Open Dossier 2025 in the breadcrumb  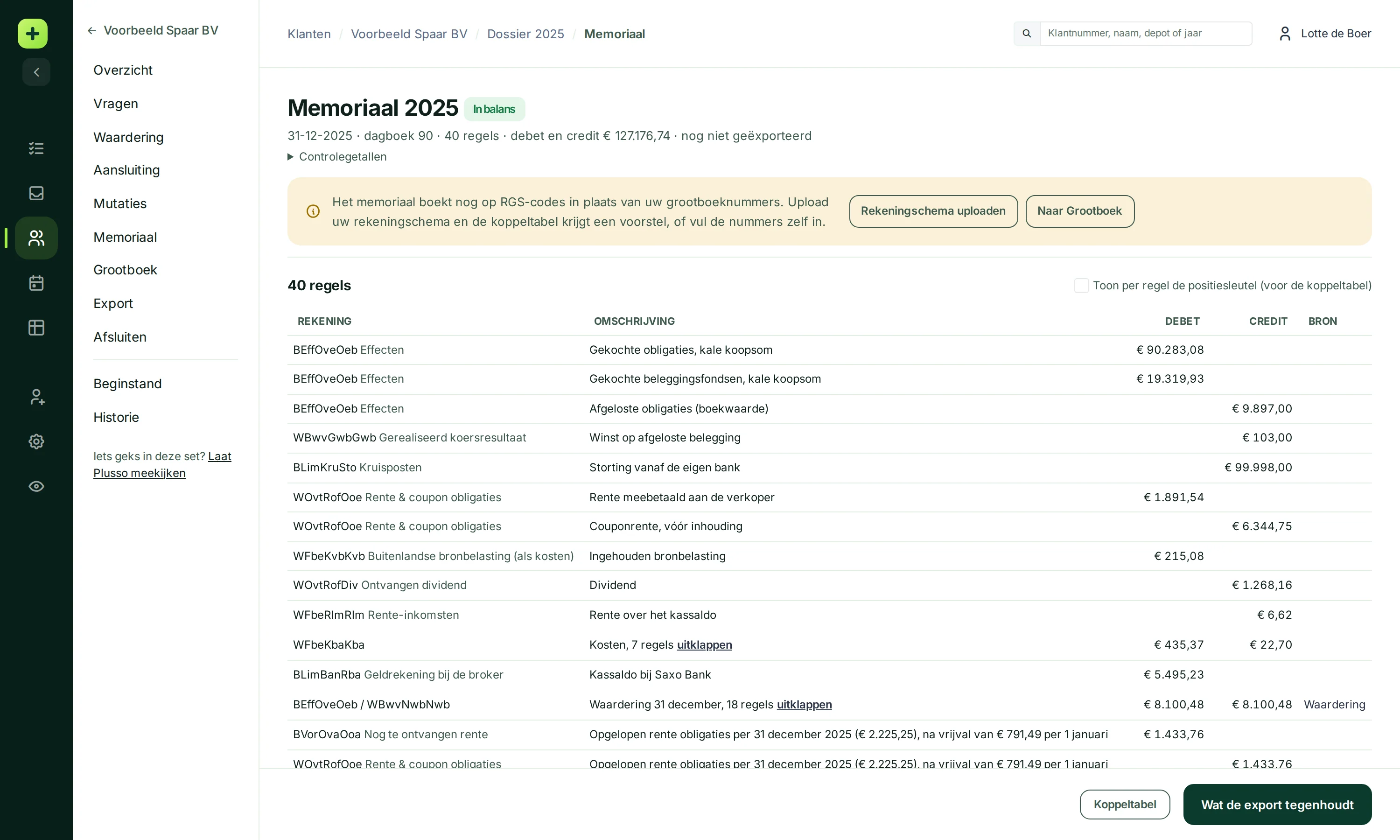[x=525, y=34]
